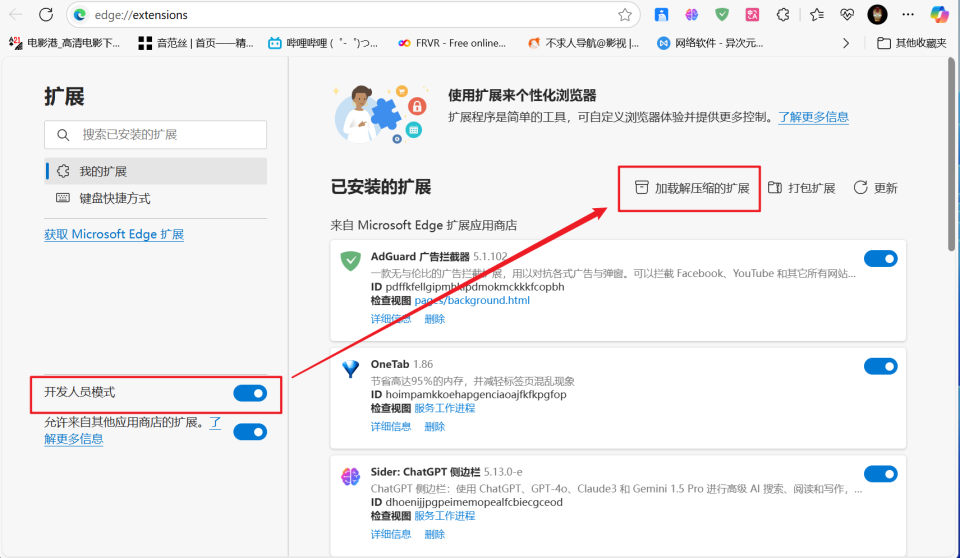Click 打包扩展 button
This screenshot has height=558, width=960.
801,188
